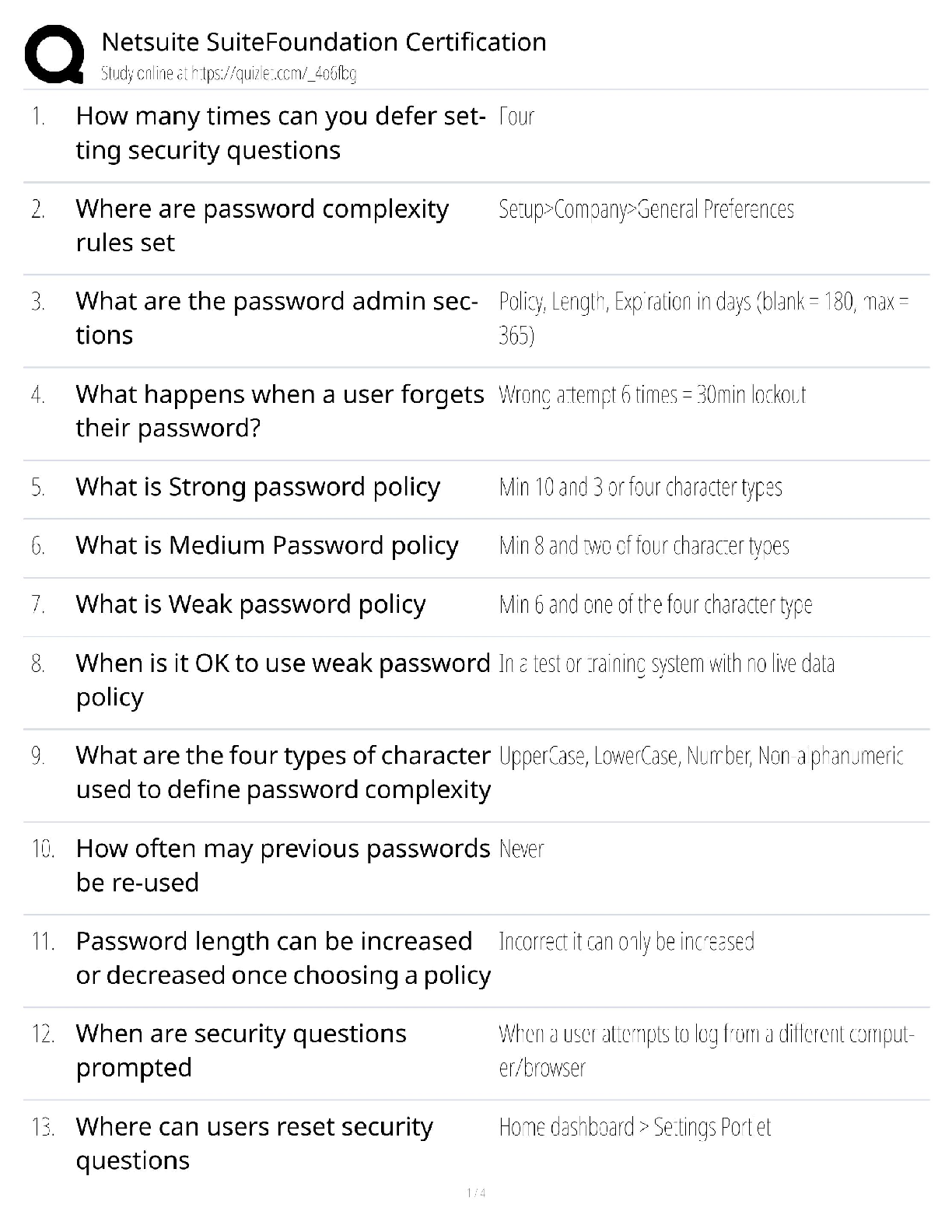
Task: Open the quizlet.com study link
Action: tap(229, 74)
